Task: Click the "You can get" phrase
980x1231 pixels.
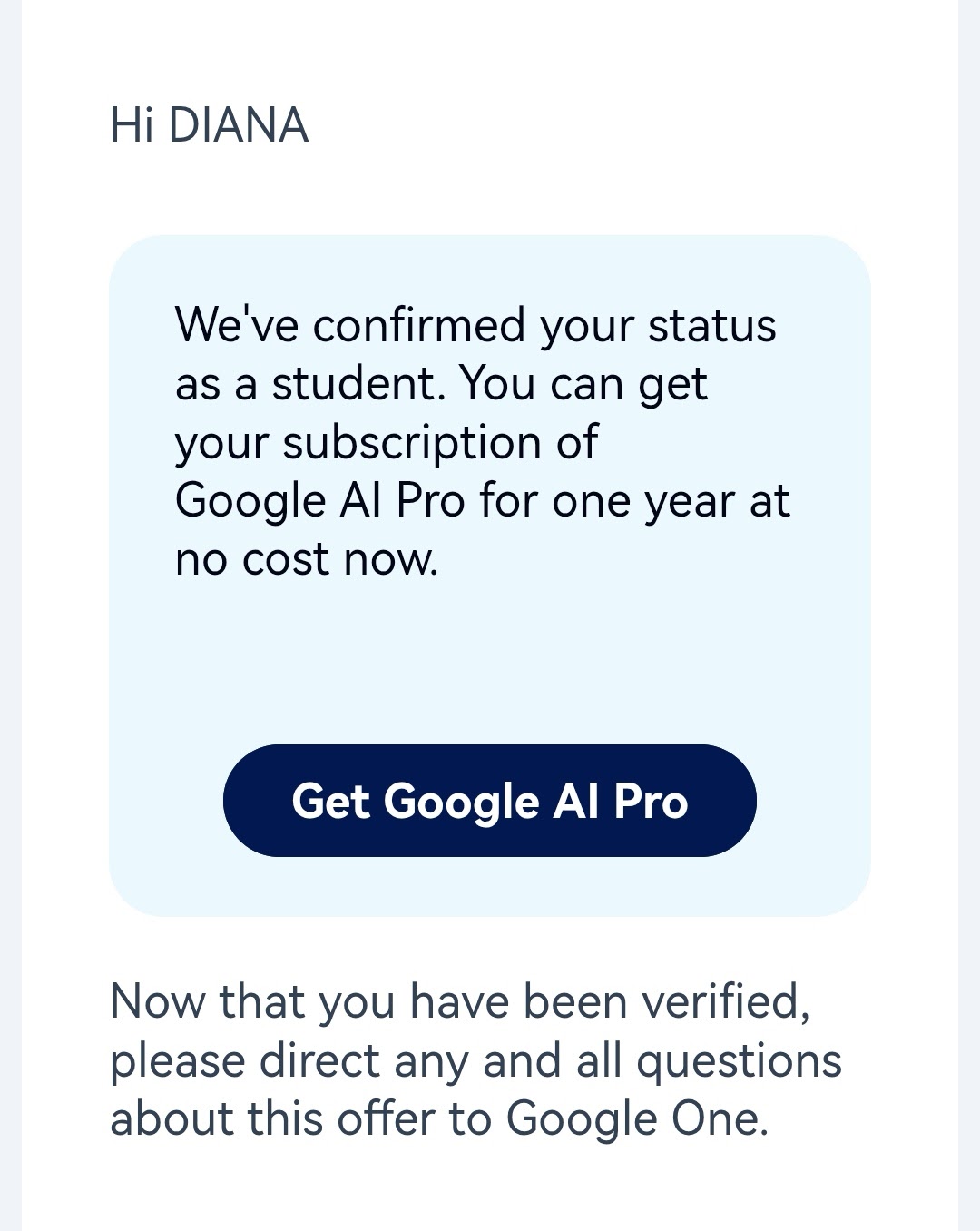Action: tap(583, 383)
